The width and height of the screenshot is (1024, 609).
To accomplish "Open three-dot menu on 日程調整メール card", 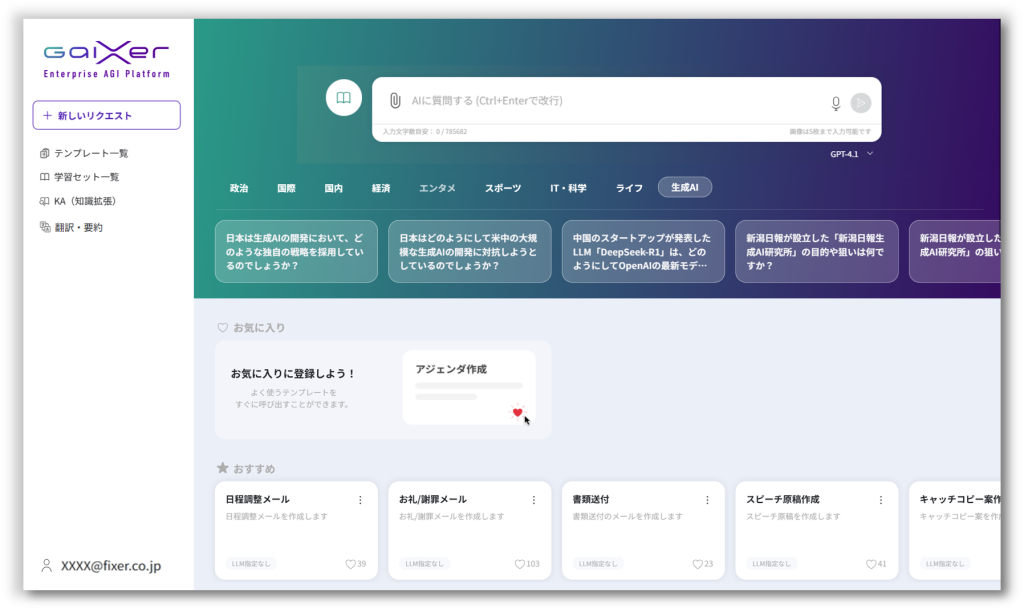I will (x=360, y=500).
